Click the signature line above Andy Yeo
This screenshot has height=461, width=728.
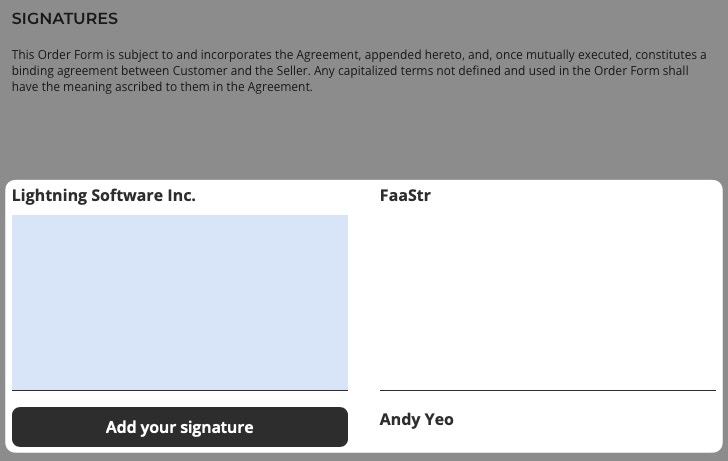pos(548,390)
